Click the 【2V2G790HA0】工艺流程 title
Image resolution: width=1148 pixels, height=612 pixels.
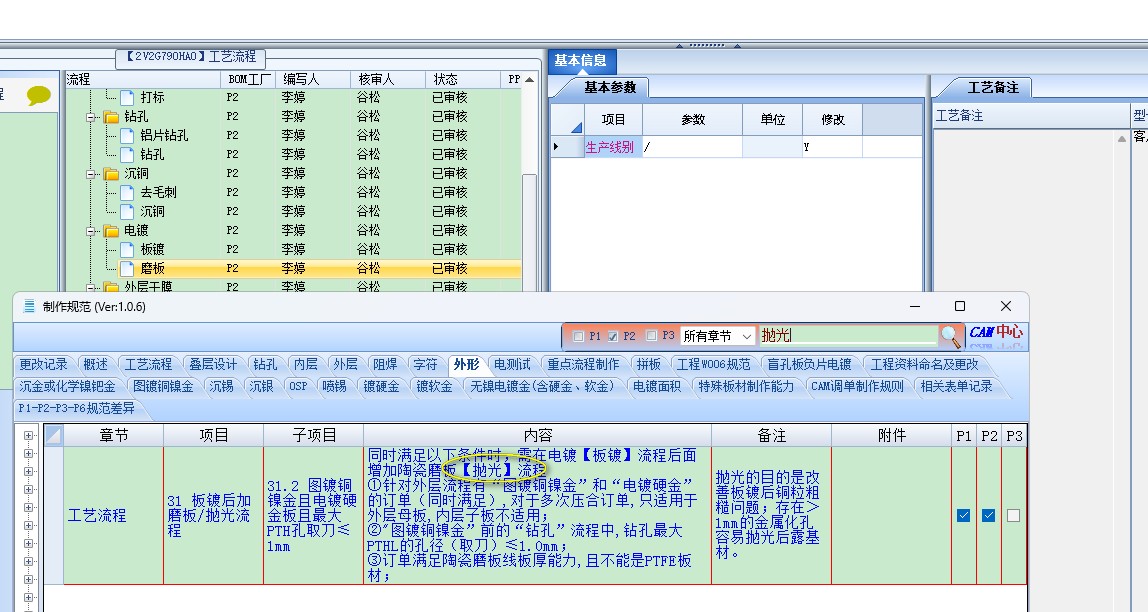coord(190,57)
